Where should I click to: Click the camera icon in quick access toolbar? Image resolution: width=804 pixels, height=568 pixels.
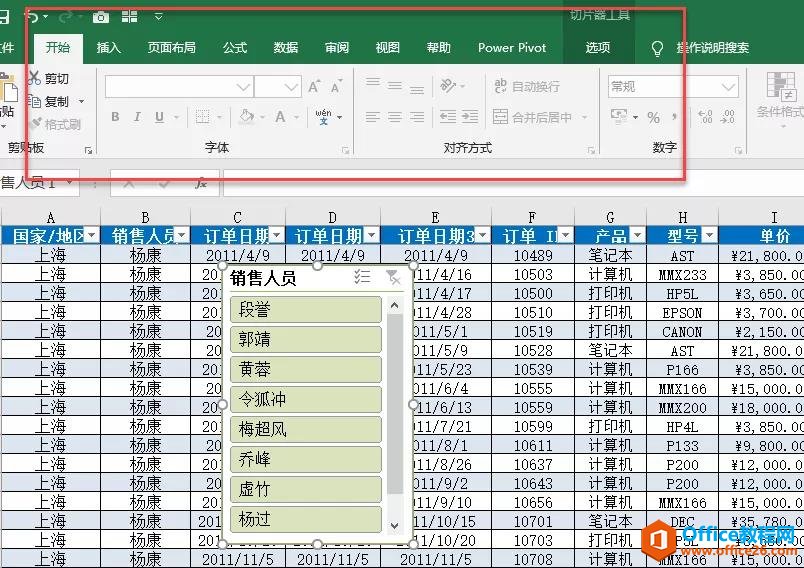click(x=100, y=16)
